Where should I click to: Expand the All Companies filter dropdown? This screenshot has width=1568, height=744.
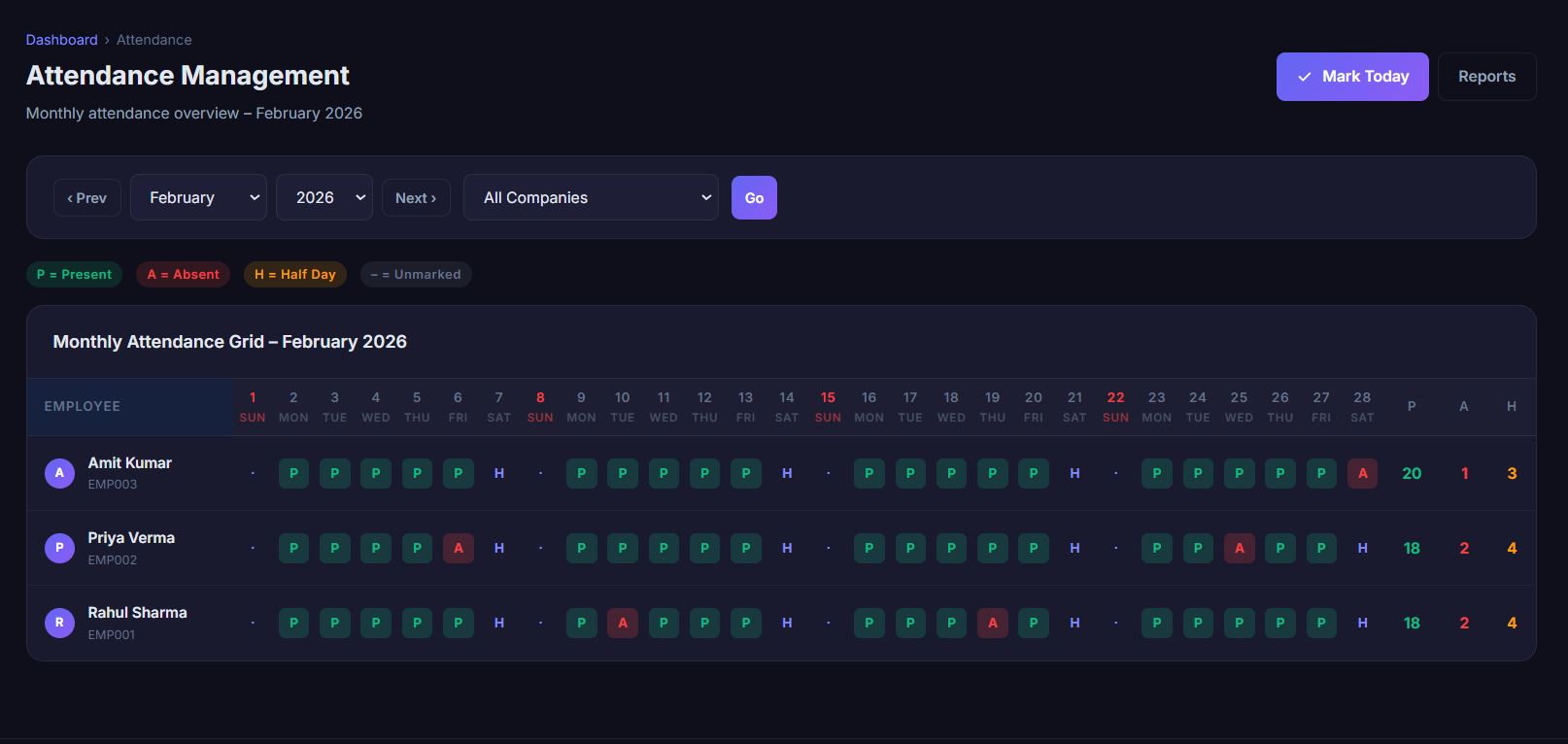pyautogui.click(x=591, y=197)
